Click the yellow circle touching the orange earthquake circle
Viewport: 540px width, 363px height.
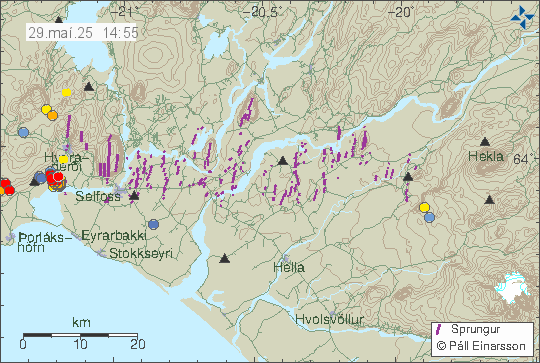pos(46,110)
